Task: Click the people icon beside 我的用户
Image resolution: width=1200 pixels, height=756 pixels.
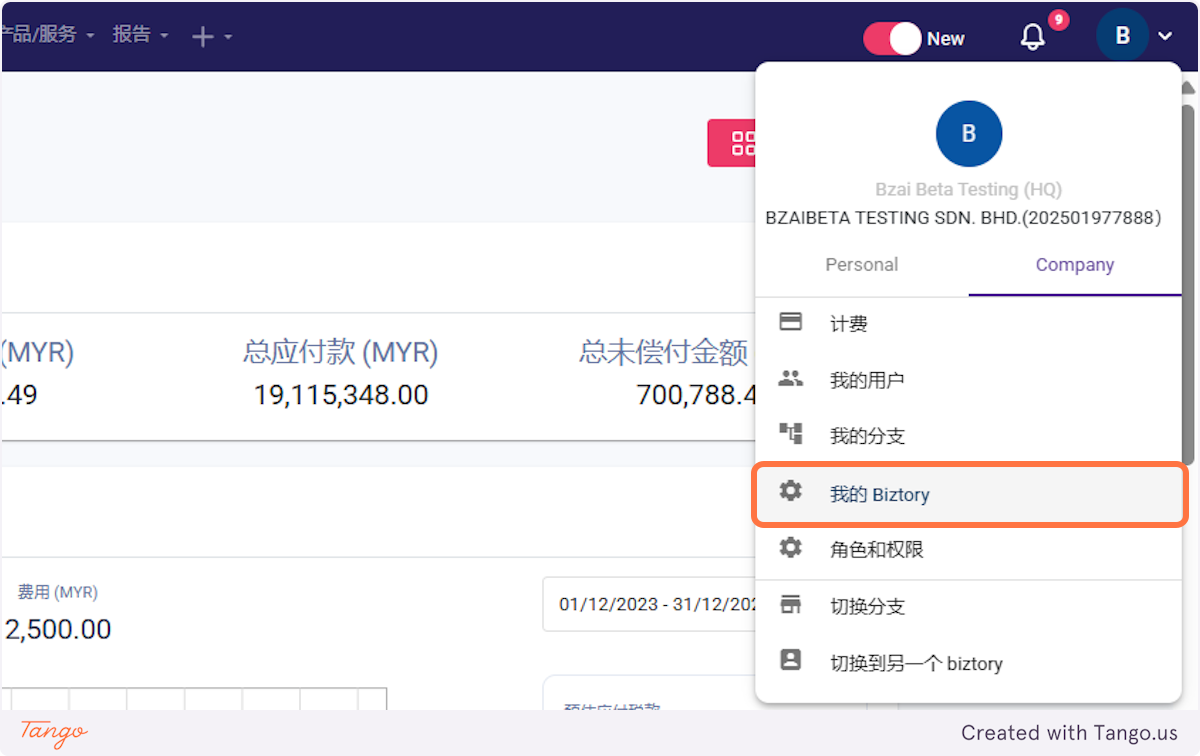Action: tap(791, 379)
